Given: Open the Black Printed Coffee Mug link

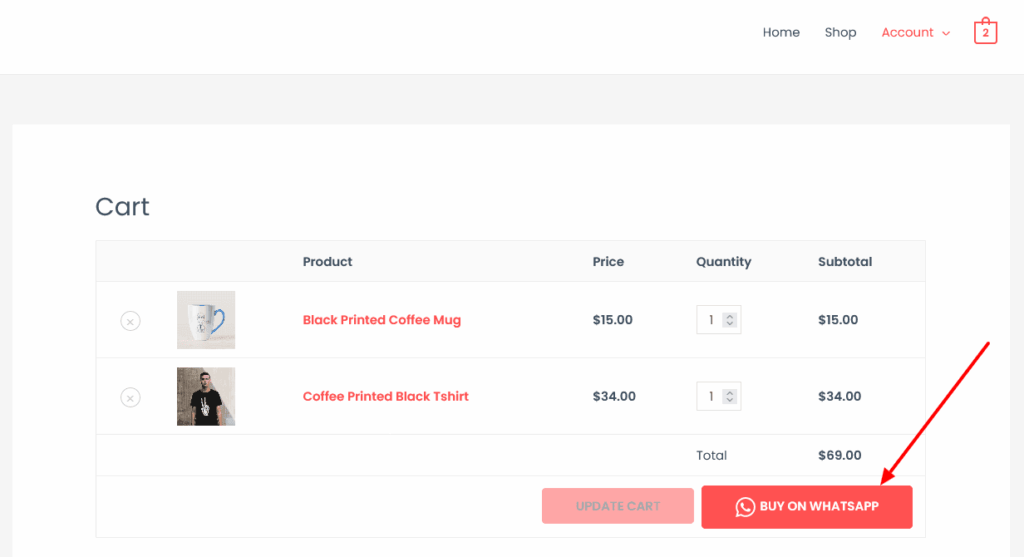Looking at the screenshot, I should point(381,320).
